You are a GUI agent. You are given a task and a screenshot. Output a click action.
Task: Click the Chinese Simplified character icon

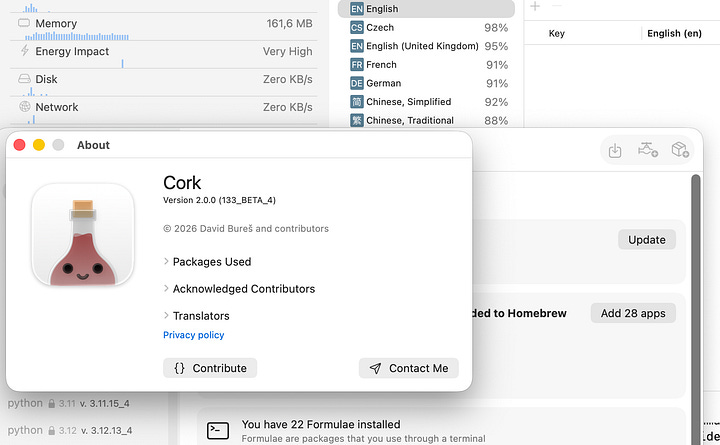357,102
